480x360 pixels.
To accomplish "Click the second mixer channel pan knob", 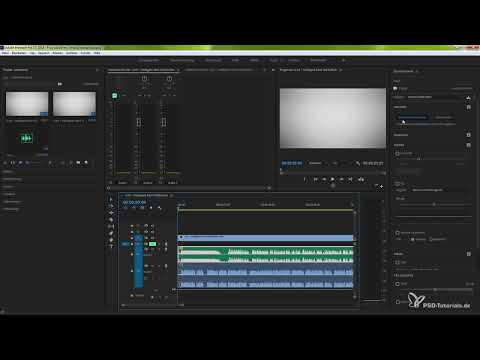I will [x=169, y=79].
